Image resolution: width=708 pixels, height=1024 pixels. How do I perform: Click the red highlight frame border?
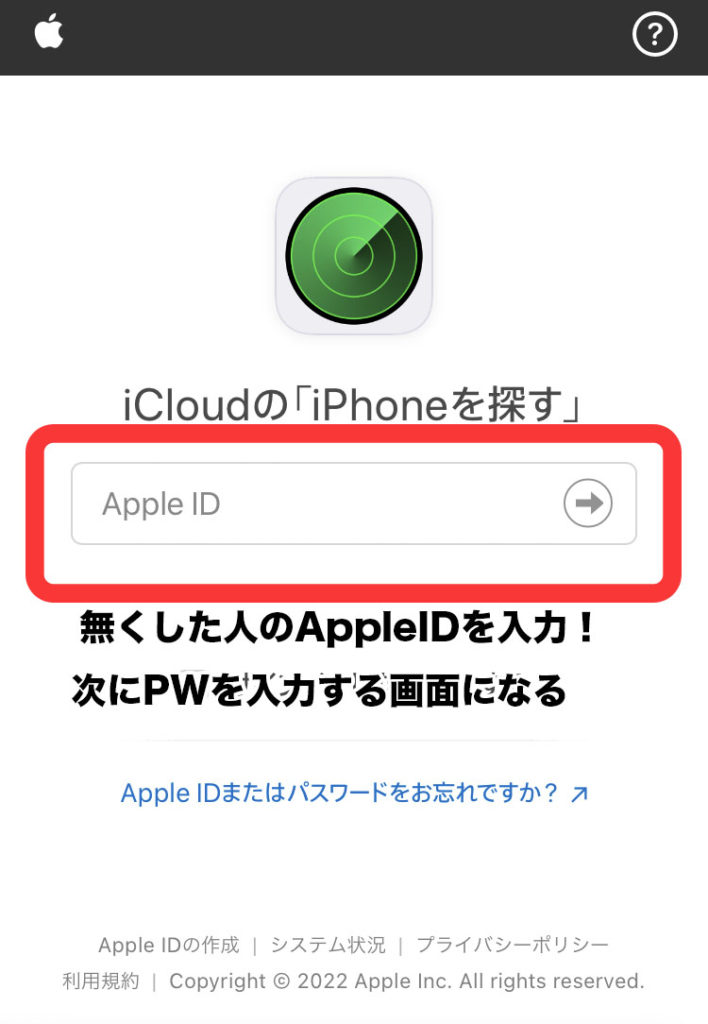click(353, 434)
